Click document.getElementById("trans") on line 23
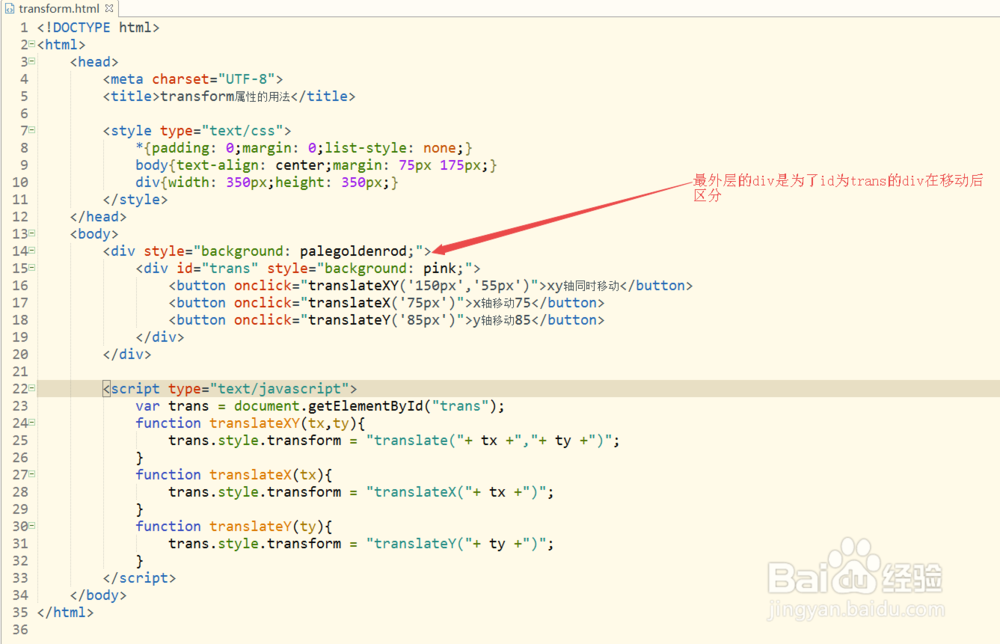Screen dimensions: 1000x644 tap(365, 406)
